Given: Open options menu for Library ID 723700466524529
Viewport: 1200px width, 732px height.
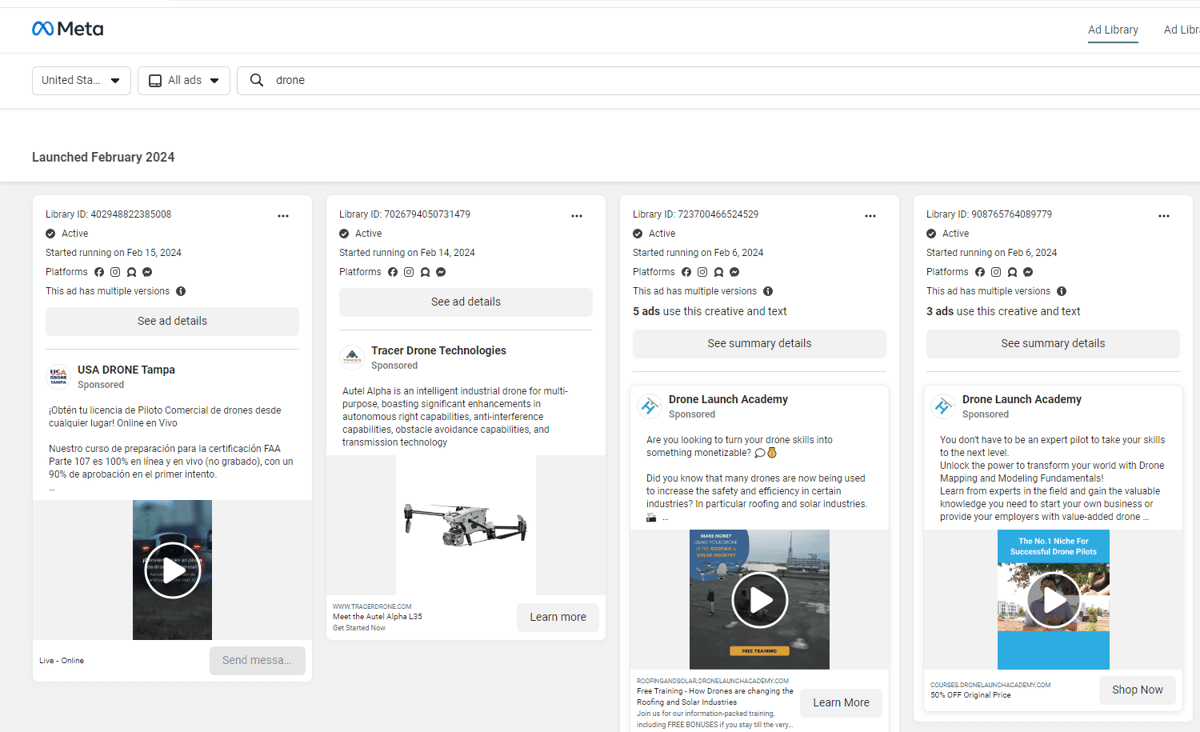Looking at the screenshot, I should point(870,215).
